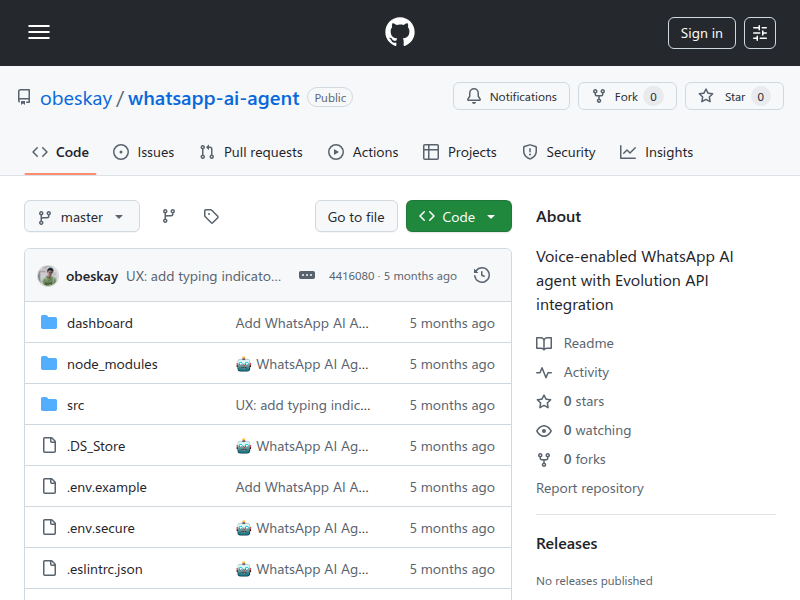This screenshot has width=800, height=600.
Task: Open GitHub home via the logo icon
Action: tap(400, 31)
